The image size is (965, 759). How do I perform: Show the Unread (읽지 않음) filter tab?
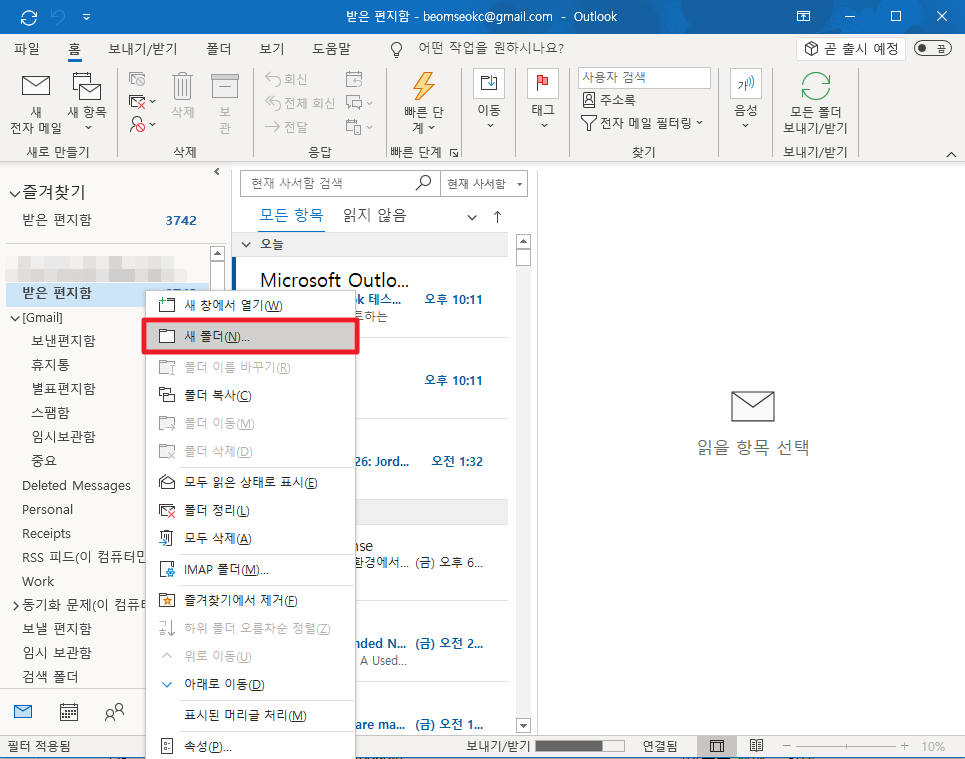click(x=374, y=215)
